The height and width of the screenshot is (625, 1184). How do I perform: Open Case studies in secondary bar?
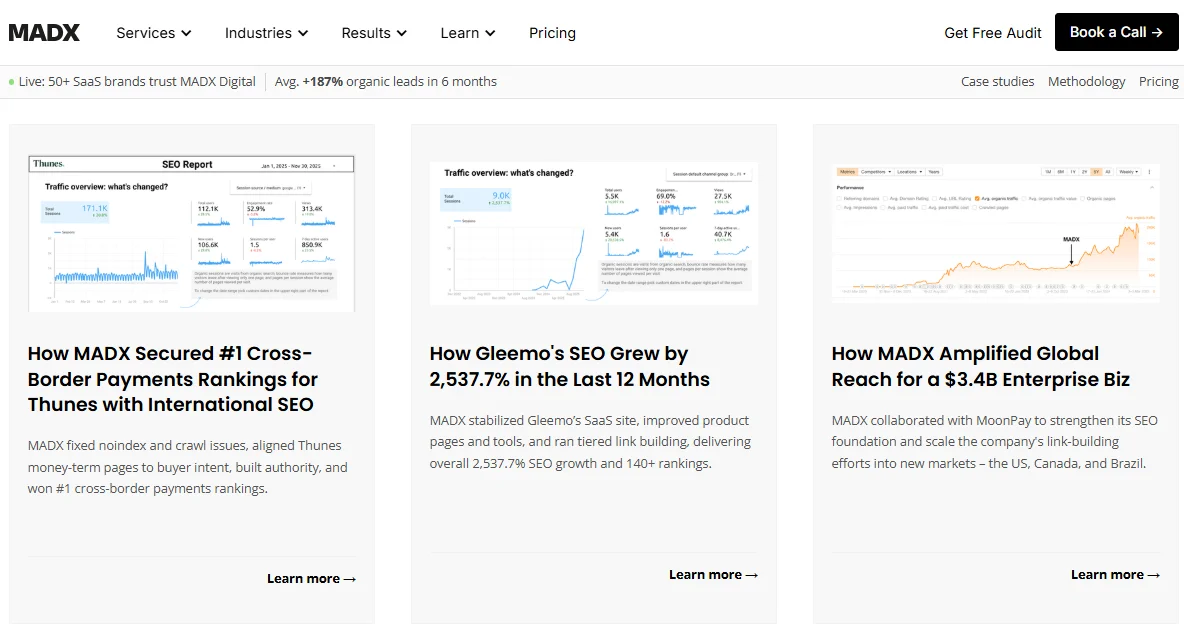997,82
